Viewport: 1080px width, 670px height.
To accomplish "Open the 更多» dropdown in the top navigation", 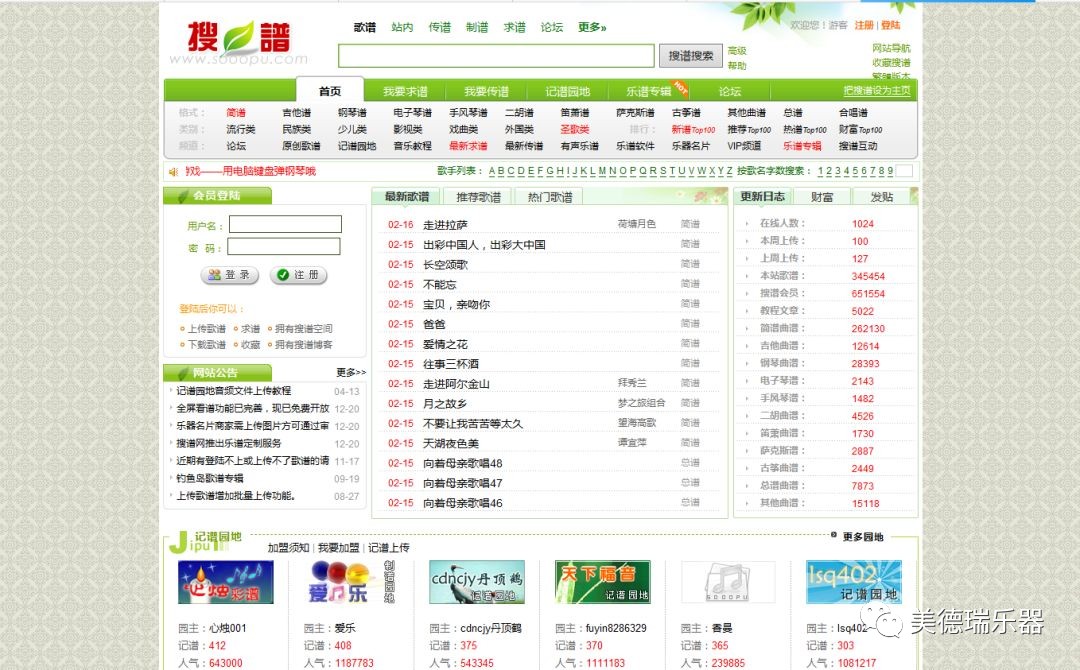I will click(x=589, y=28).
